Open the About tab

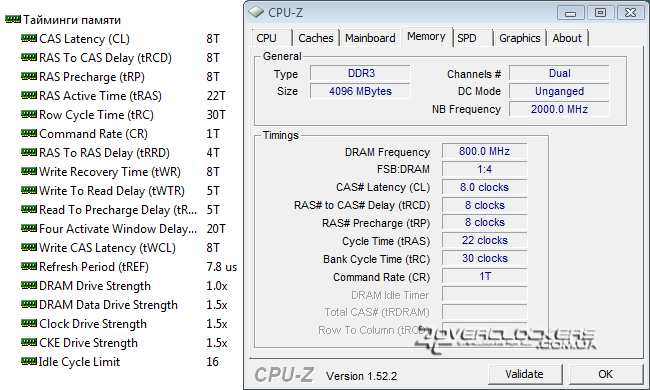click(x=567, y=38)
